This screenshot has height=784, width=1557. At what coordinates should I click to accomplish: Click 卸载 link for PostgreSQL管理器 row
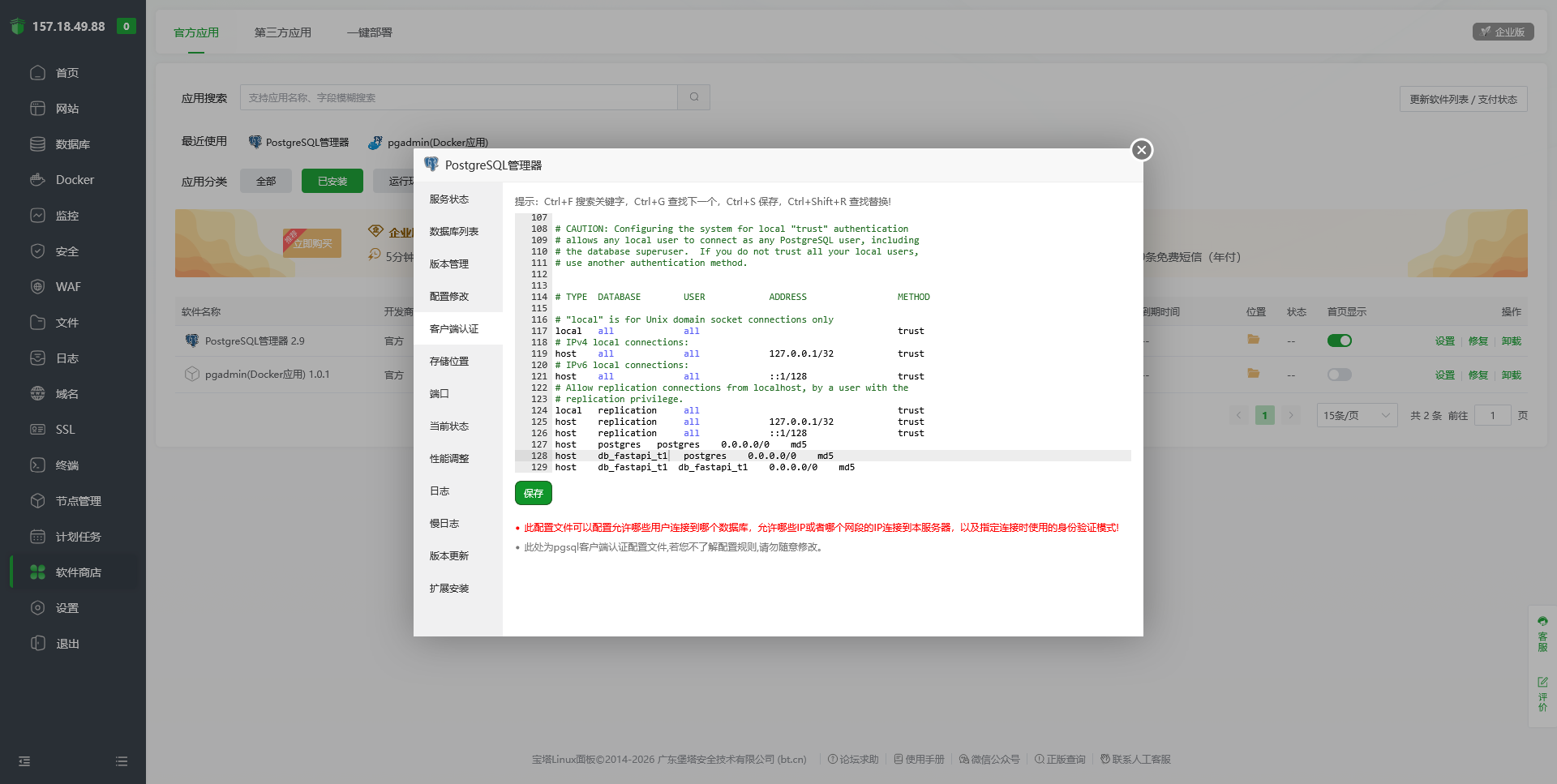pos(1512,341)
